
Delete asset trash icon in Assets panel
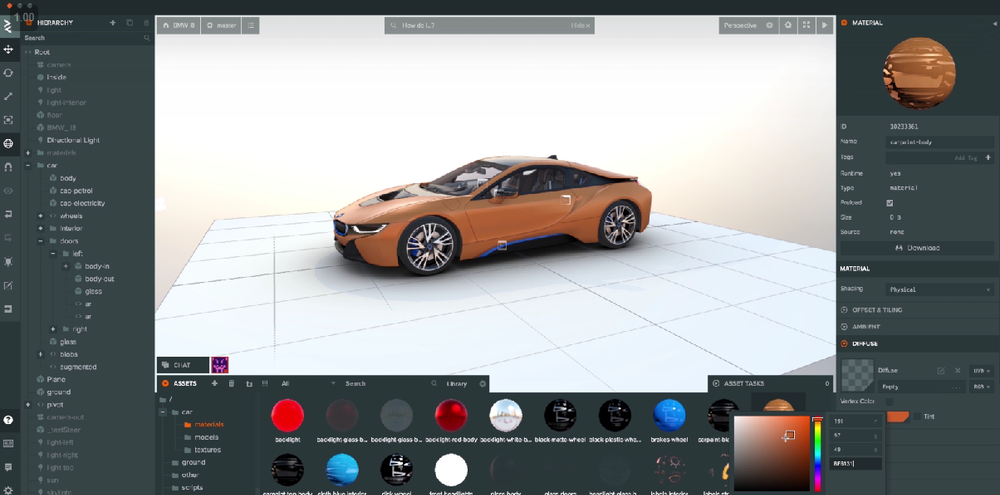(x=232, y=383)
